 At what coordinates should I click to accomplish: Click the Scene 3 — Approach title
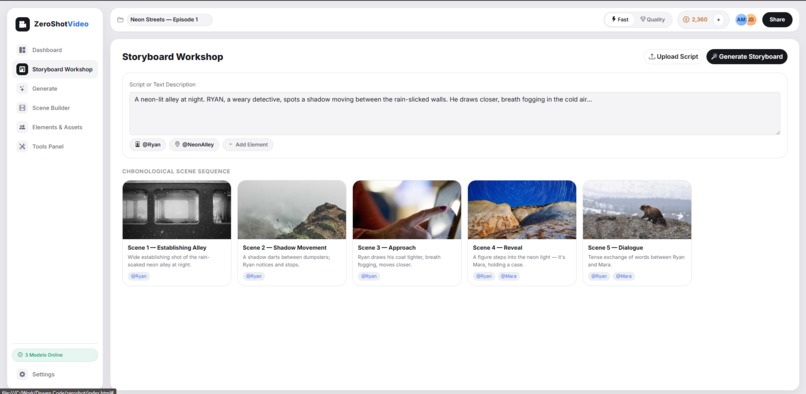[387, 247]
